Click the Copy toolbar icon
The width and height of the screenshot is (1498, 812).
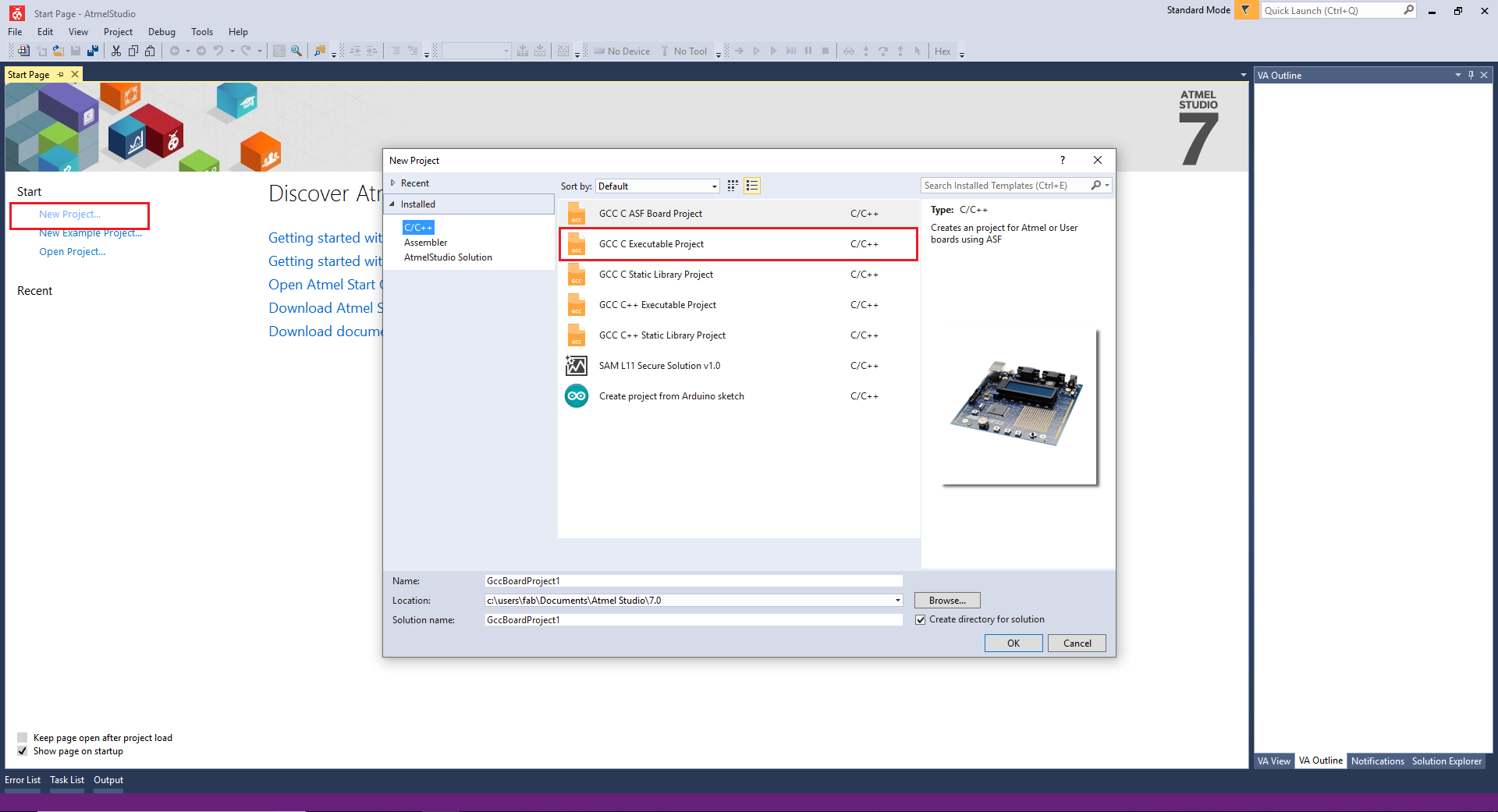click(133, 51)
